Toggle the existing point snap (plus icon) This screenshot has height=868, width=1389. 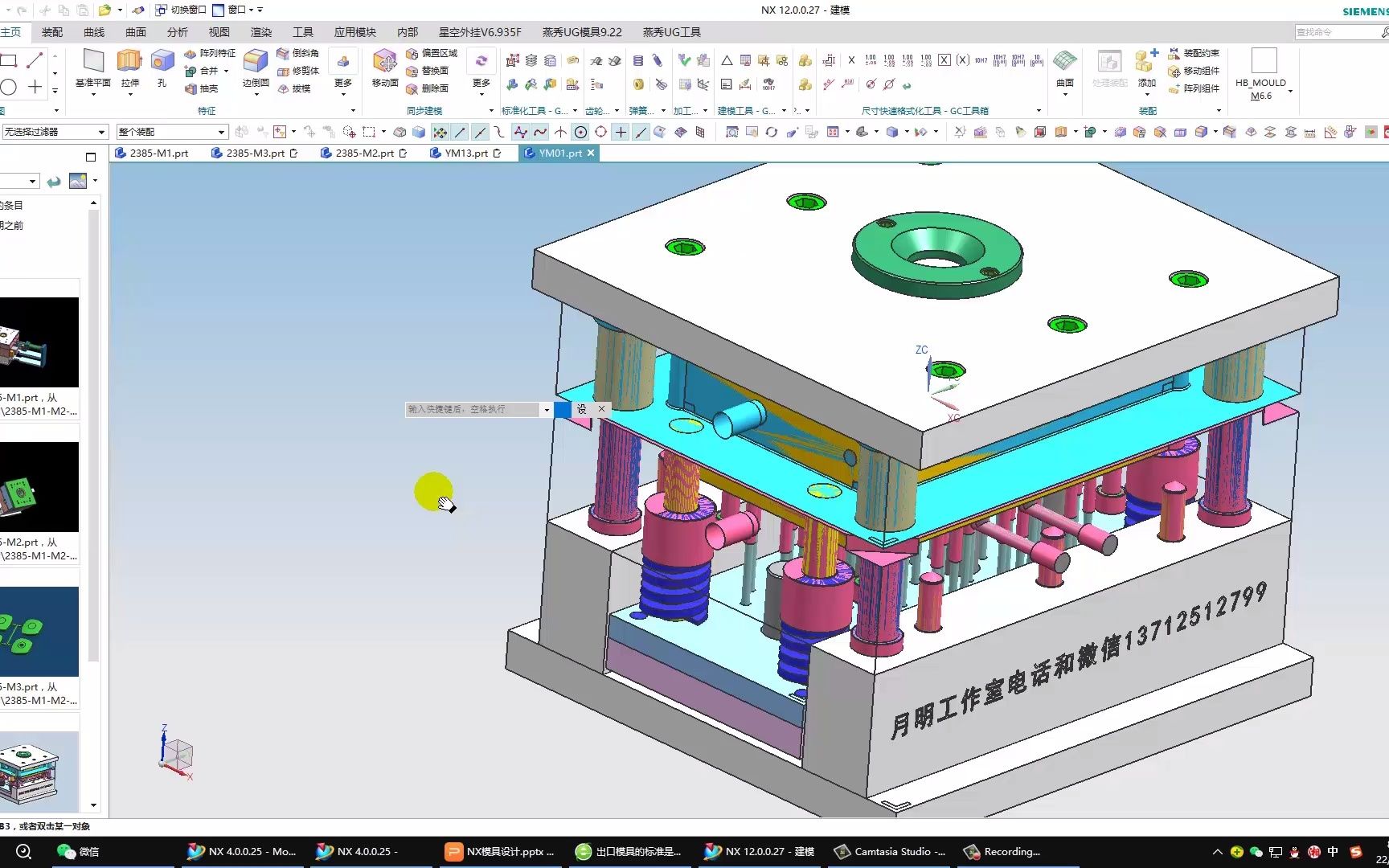[x=621, y=133]
